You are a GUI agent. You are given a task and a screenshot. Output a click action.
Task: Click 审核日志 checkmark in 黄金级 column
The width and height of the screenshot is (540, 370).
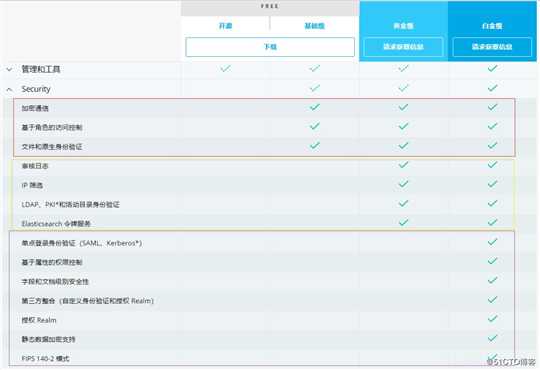403,165
